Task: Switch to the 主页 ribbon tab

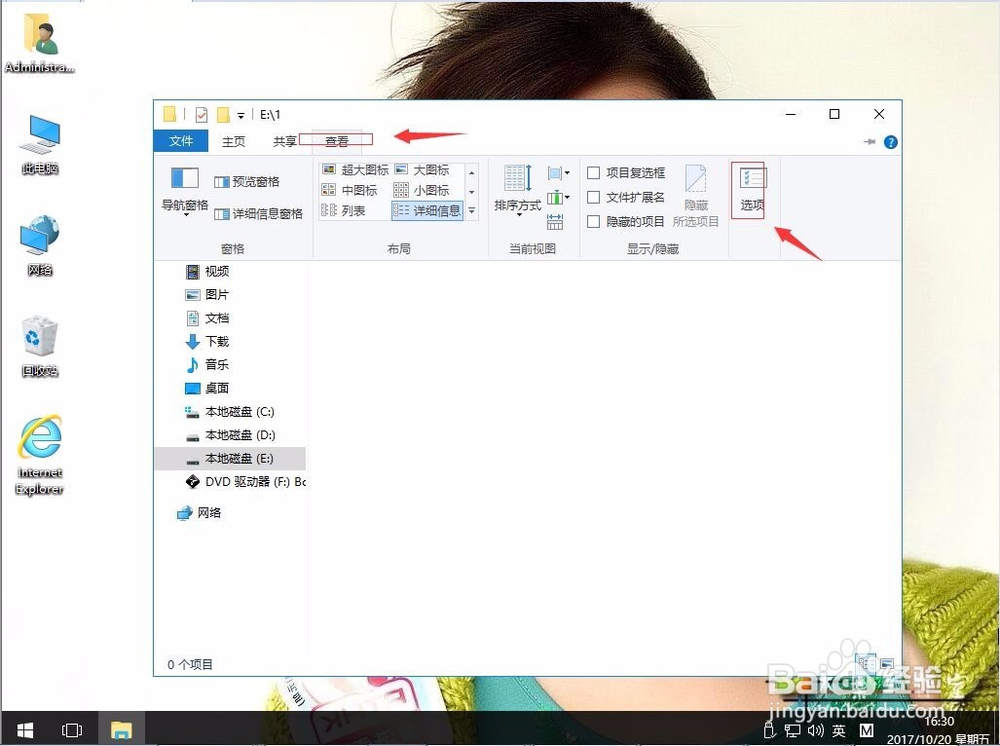Action: click(x=233, y=142)
